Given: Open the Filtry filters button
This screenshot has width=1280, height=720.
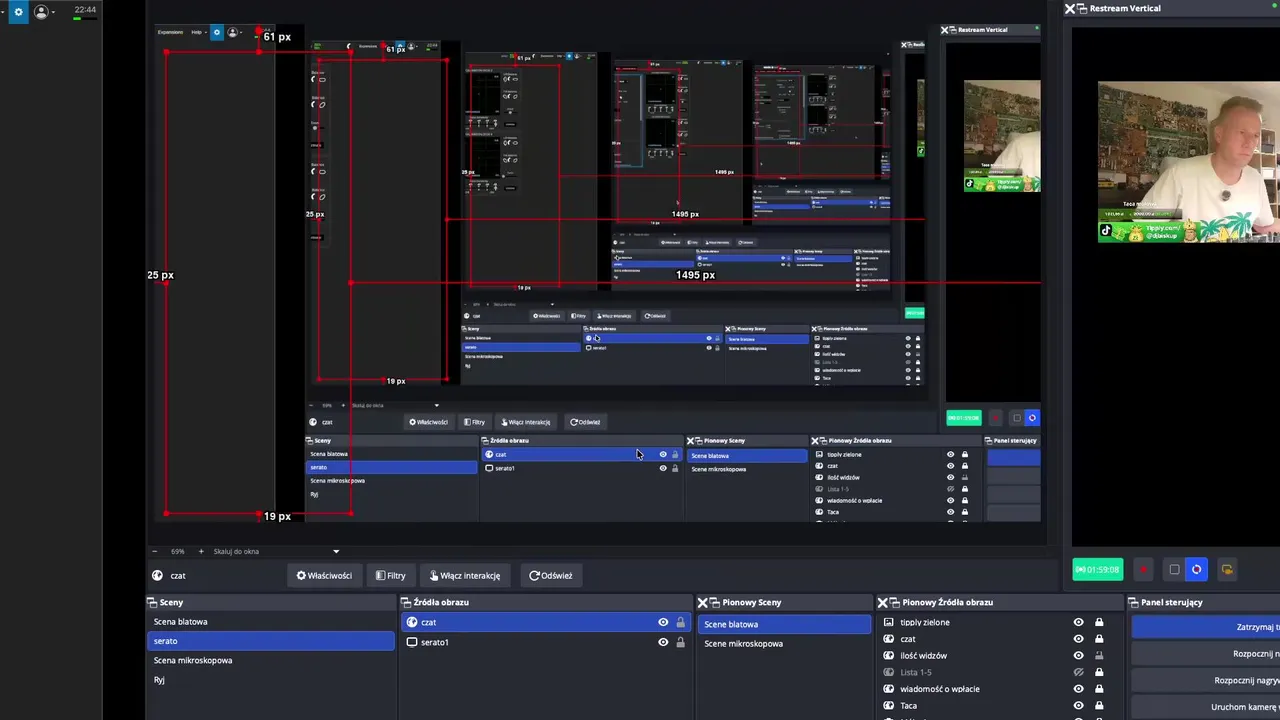Looking at the screenshot, I should click(x=390, y=575).
